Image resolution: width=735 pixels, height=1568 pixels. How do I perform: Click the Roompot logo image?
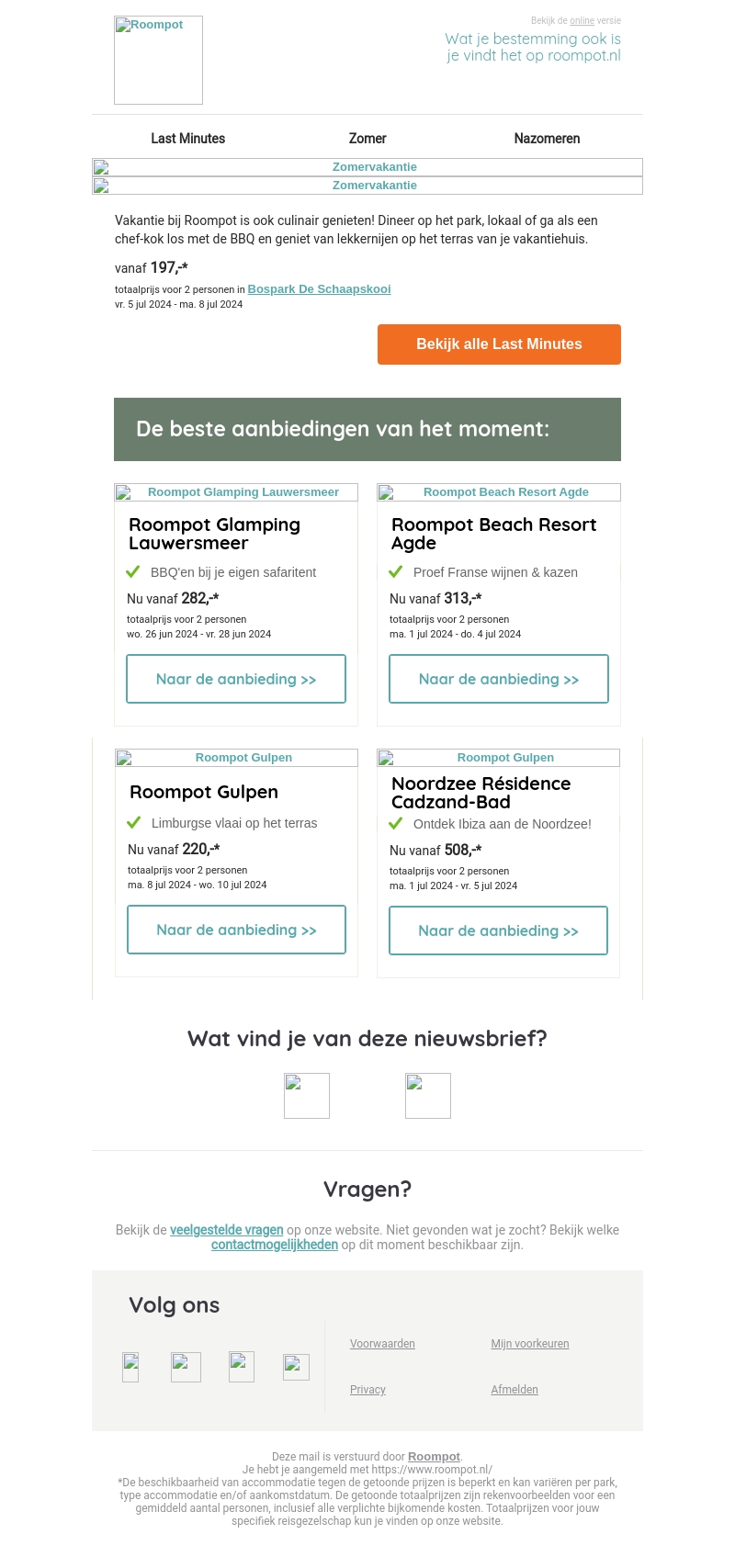tap(158, 60)
